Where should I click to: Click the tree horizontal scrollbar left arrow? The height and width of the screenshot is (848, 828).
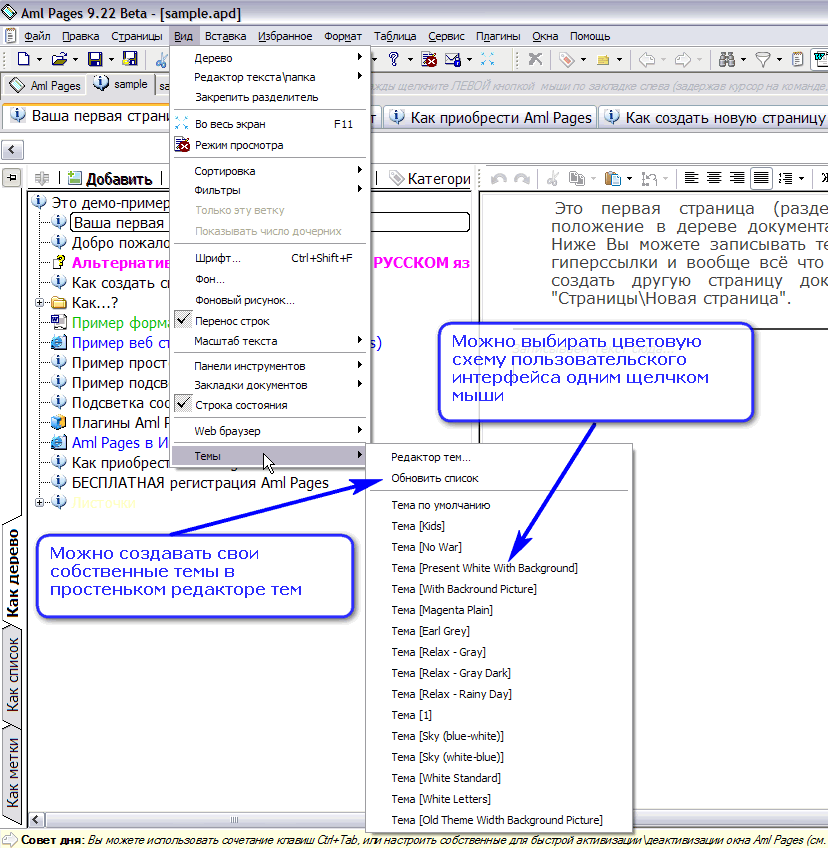click(x=36, y=819)
